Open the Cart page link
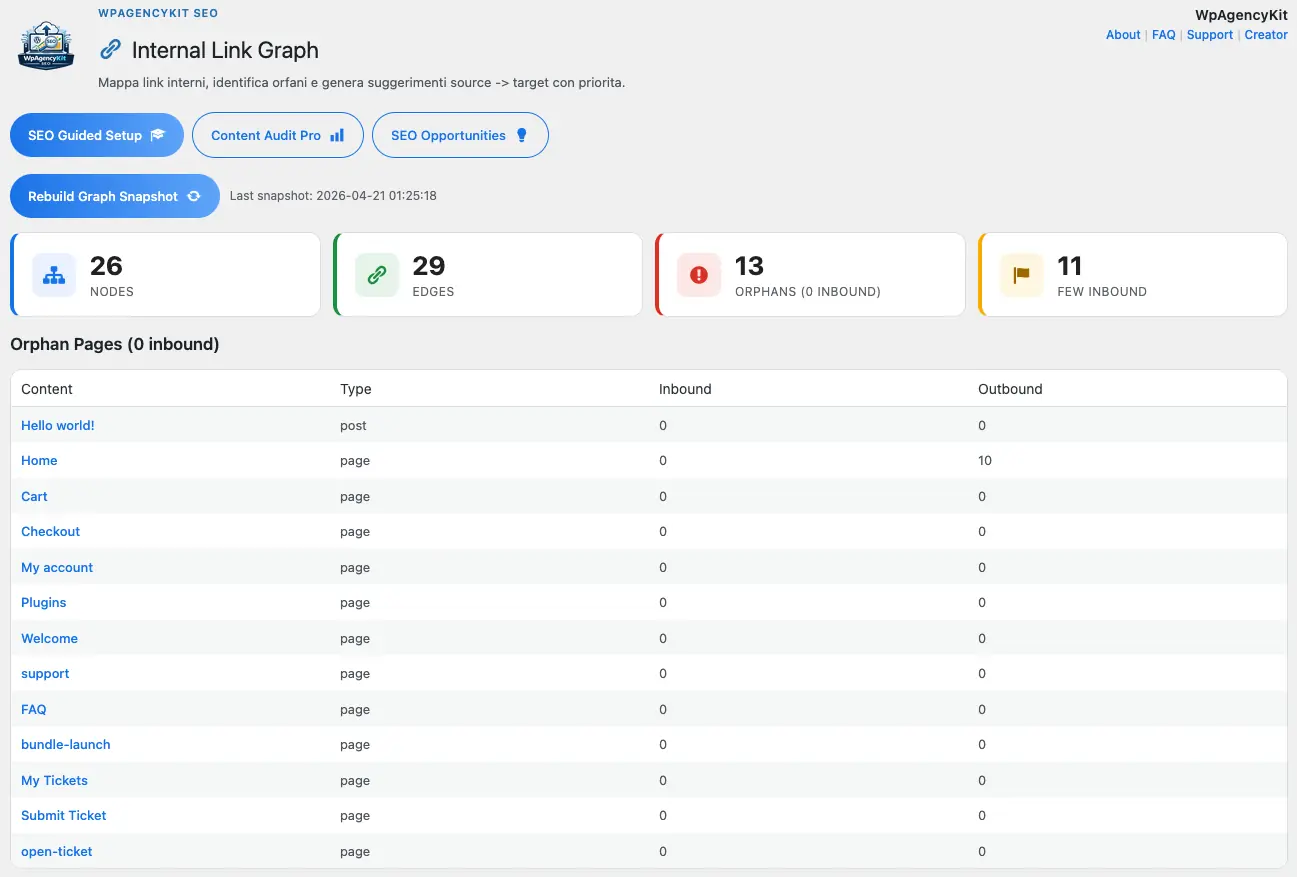 [x=34, y=496]
